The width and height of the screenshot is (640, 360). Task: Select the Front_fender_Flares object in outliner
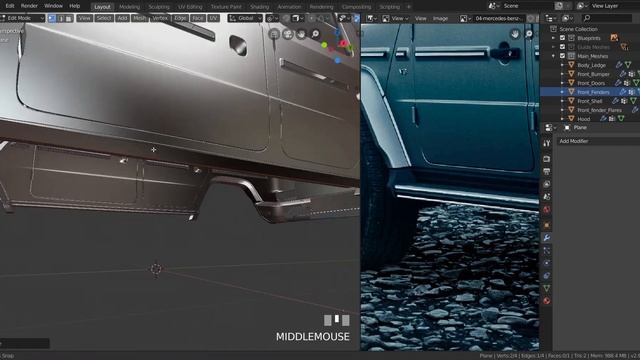pos(600,110)
